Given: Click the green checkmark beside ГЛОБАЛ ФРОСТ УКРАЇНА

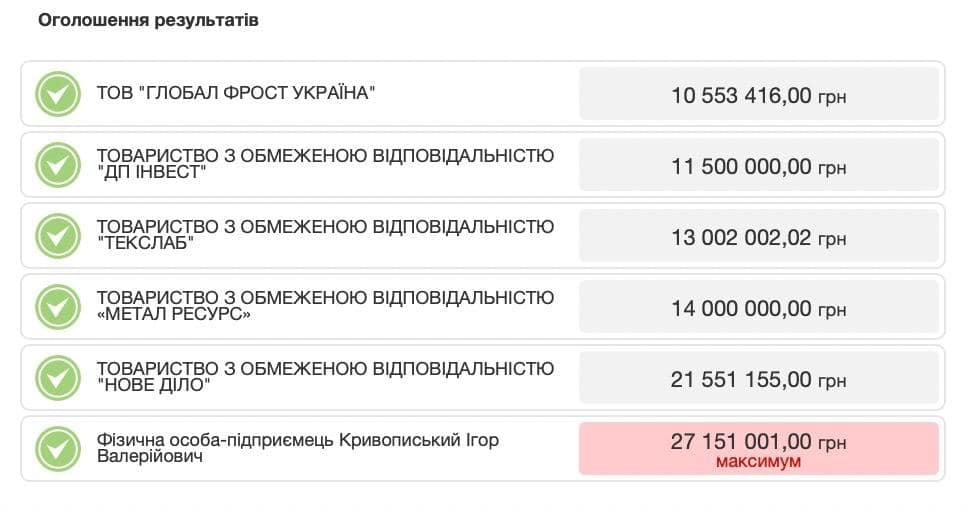Looking at the screenshot, I should coord(58,94).
